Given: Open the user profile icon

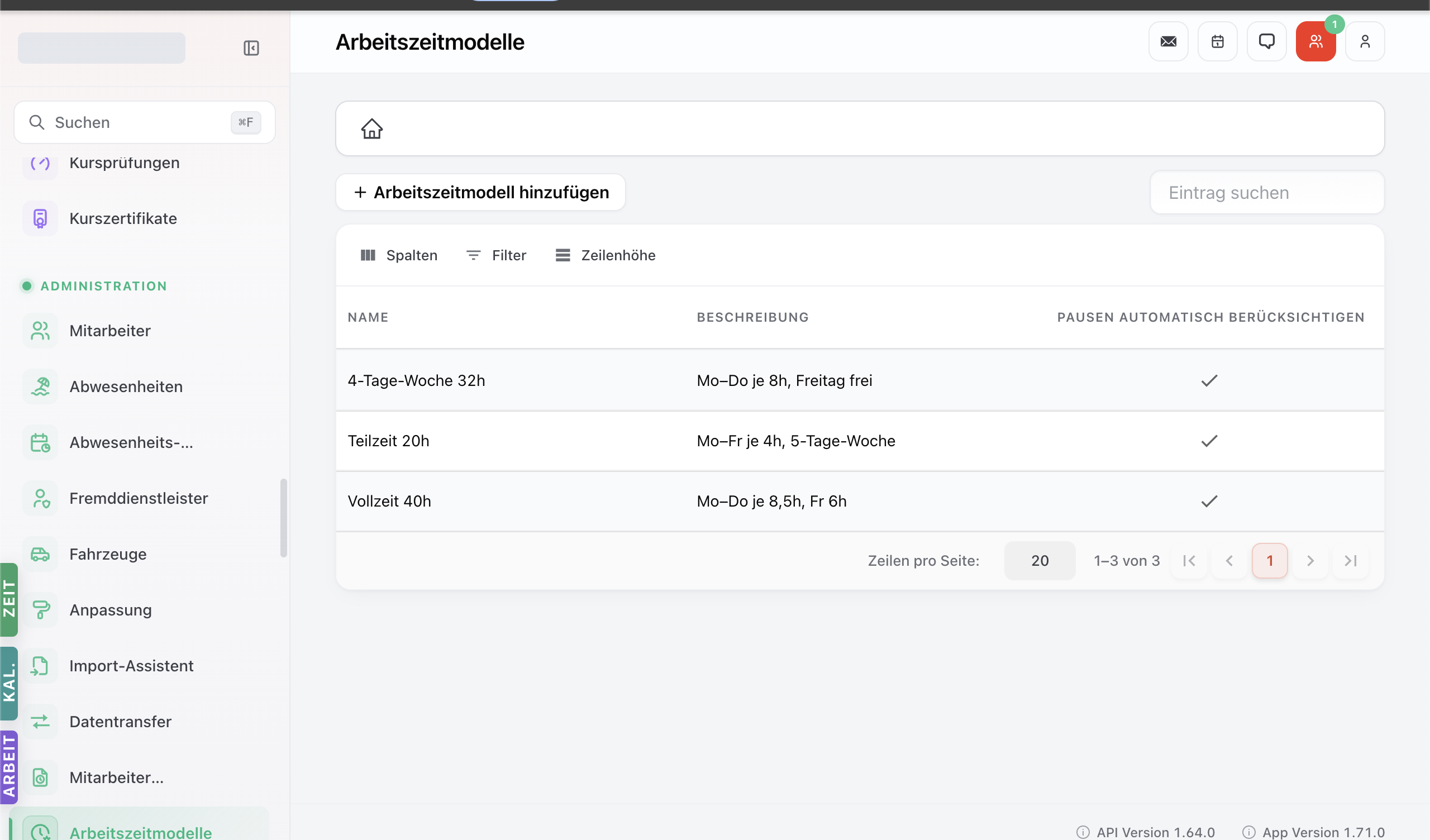Looking at the screenshot, I should tap(1365, 41).
